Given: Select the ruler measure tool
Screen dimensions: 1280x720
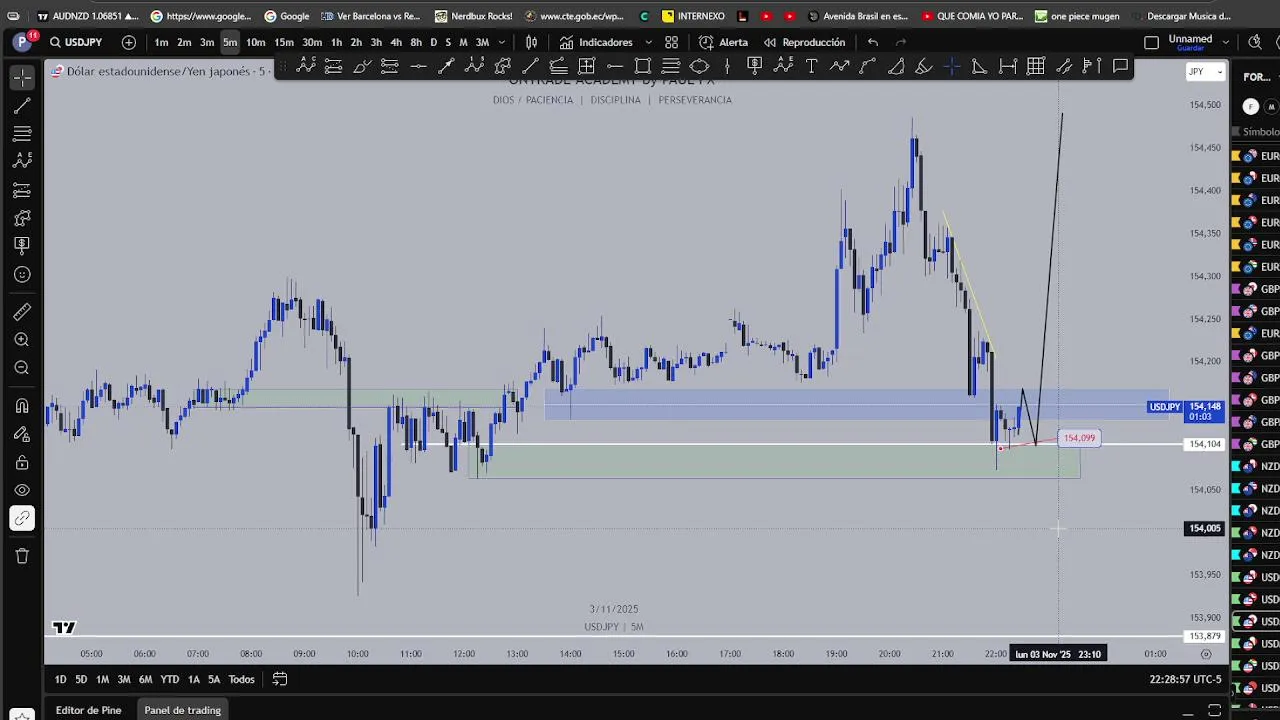Looking at the screenshot, I should [x=22, y=312].
